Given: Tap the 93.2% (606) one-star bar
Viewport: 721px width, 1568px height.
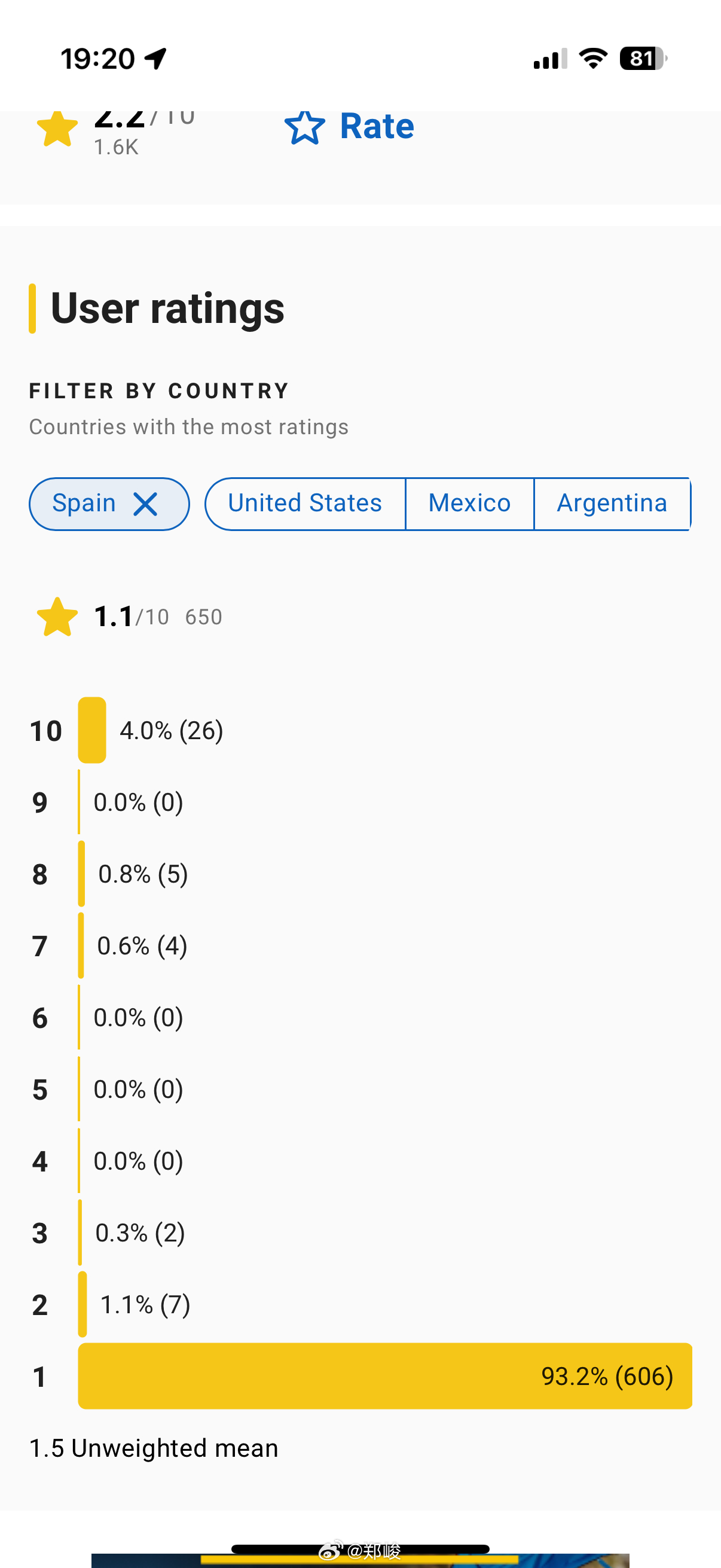Looking at the screenshot, I should tap(384, 1375).
